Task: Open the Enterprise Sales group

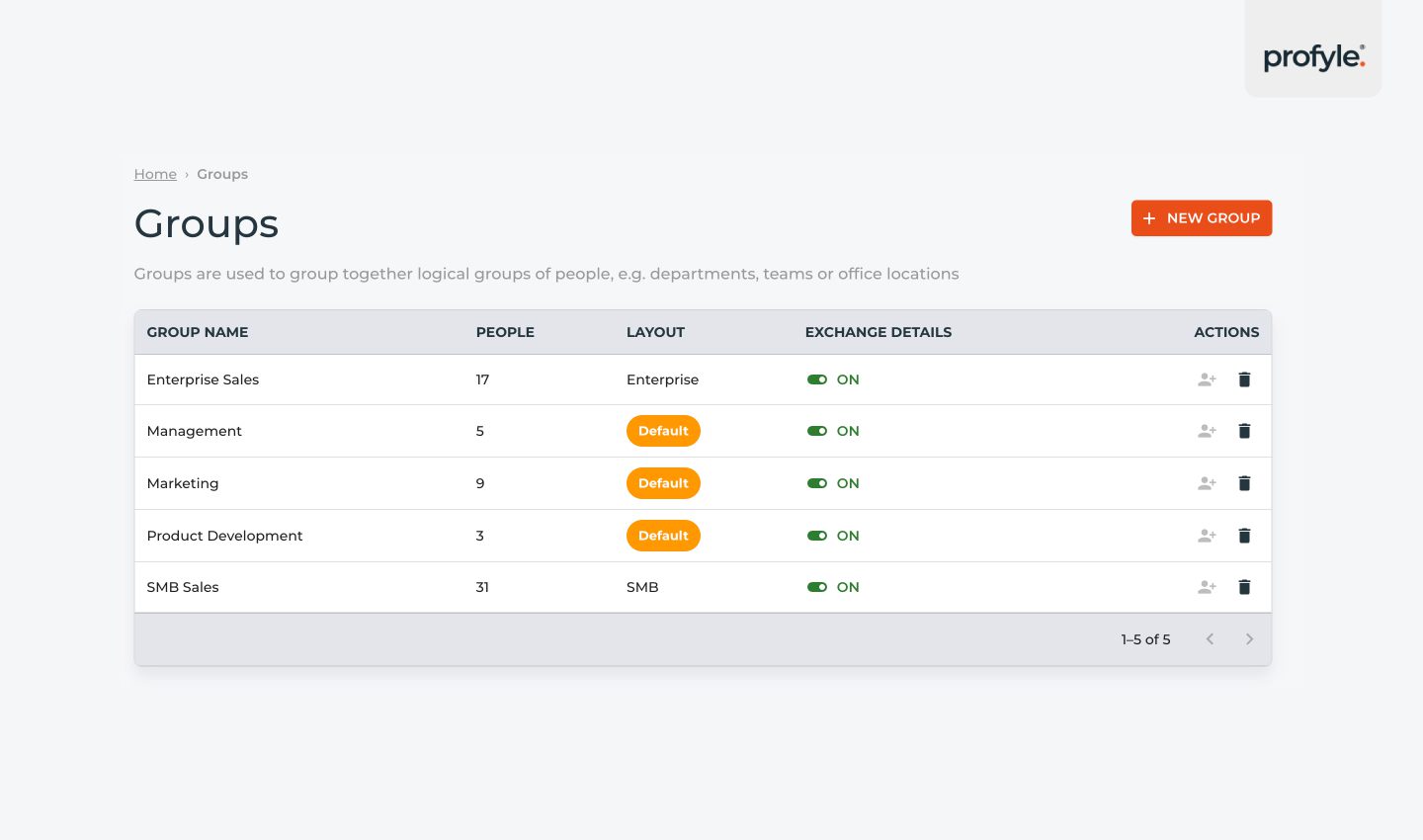Action: pyautogui.click(x=203, y=379)
